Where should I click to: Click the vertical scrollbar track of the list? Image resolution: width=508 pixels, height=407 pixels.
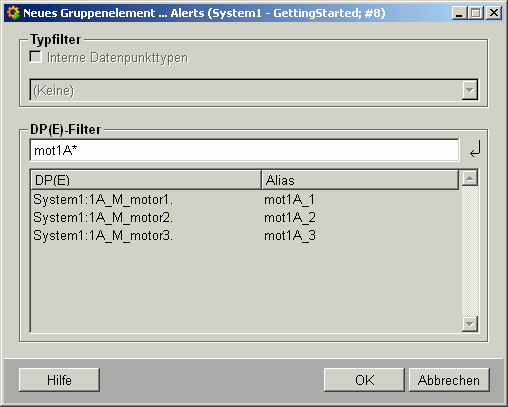(x=470, y=251)
